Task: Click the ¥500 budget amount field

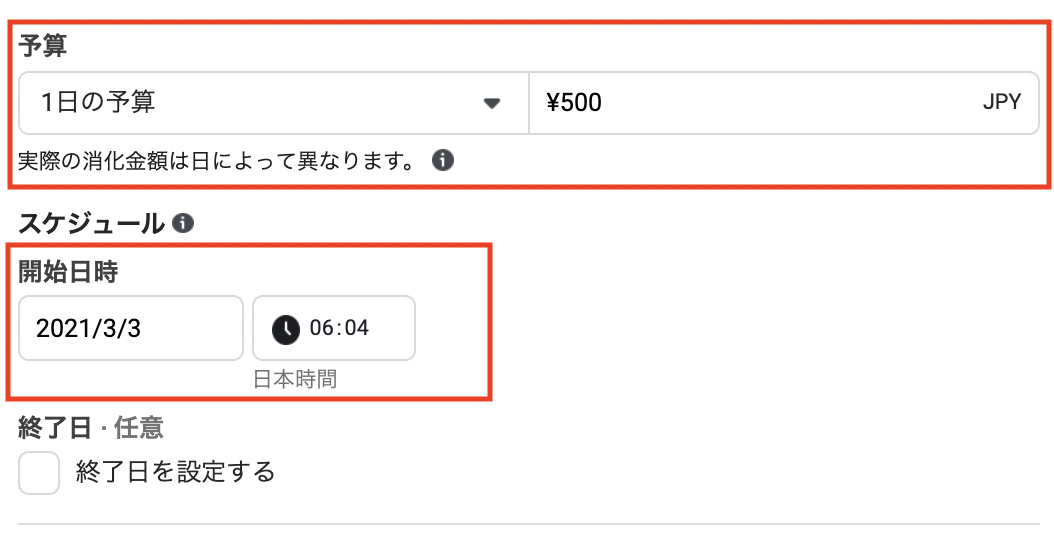Action: (x=700, y=102)
